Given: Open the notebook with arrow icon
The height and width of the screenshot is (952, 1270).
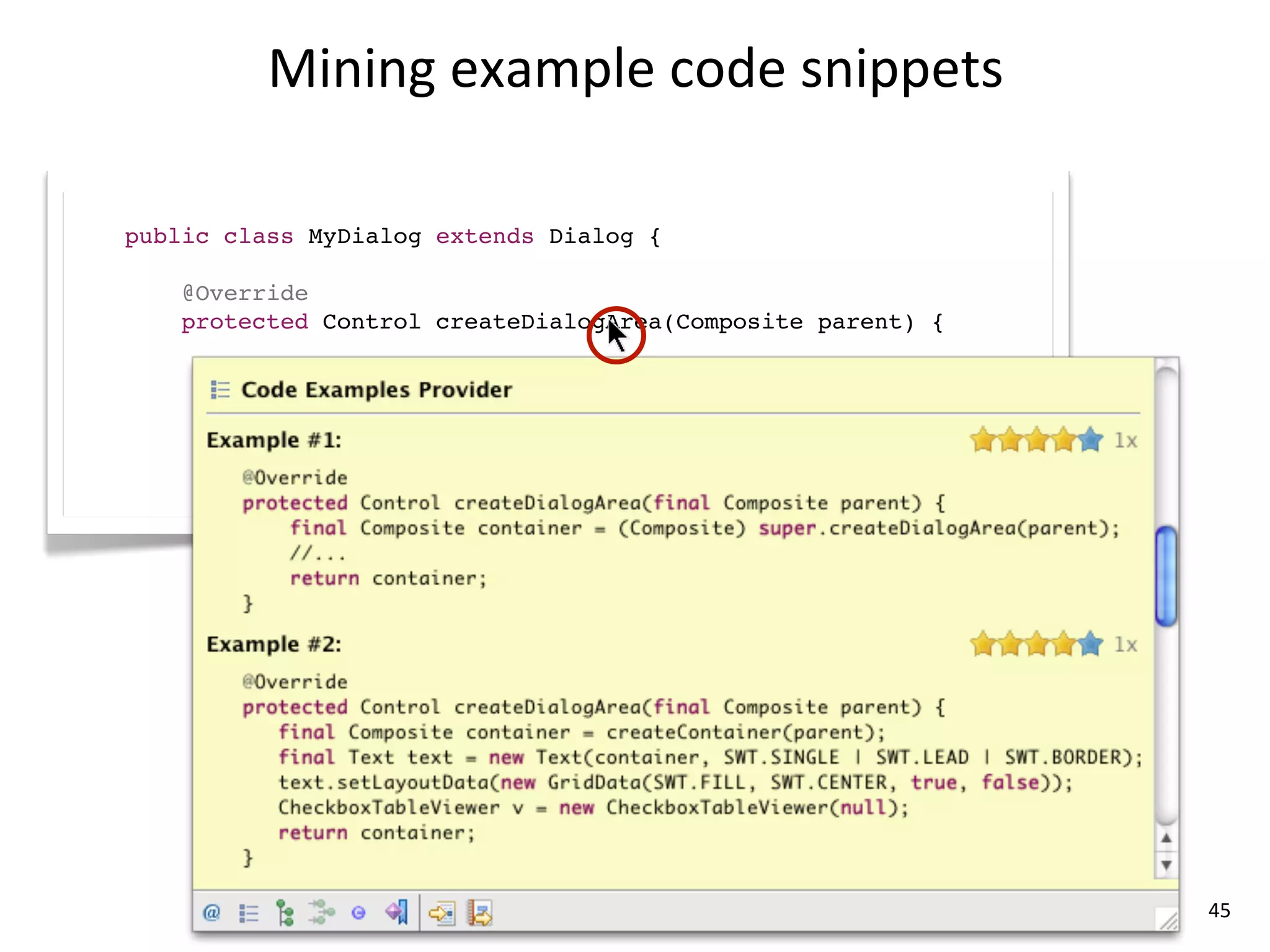Looking at the screenshot, I should pyautogui.click(x=479, y=913).
